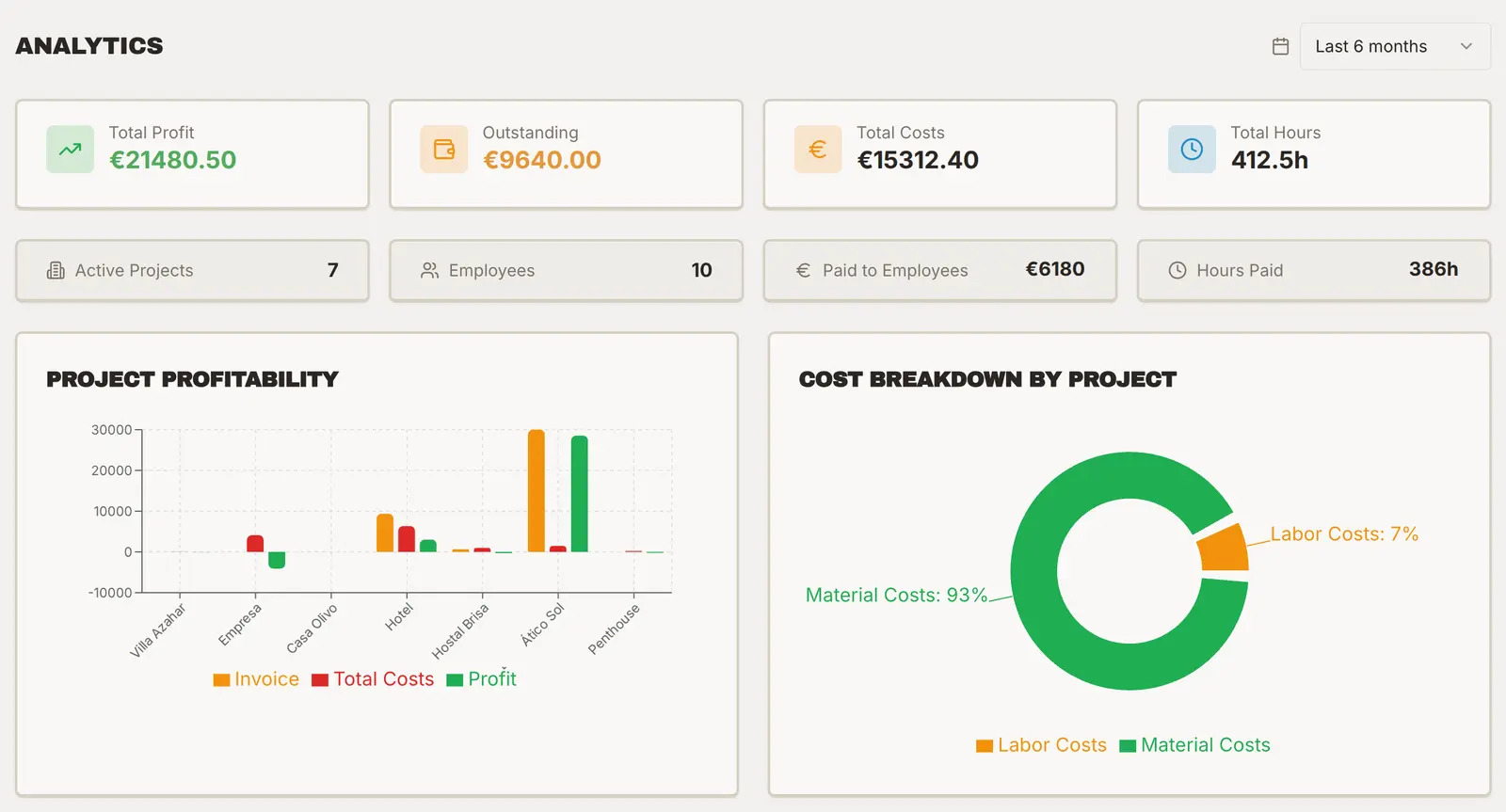Click the Project Profitability heading

pos(192,379)
